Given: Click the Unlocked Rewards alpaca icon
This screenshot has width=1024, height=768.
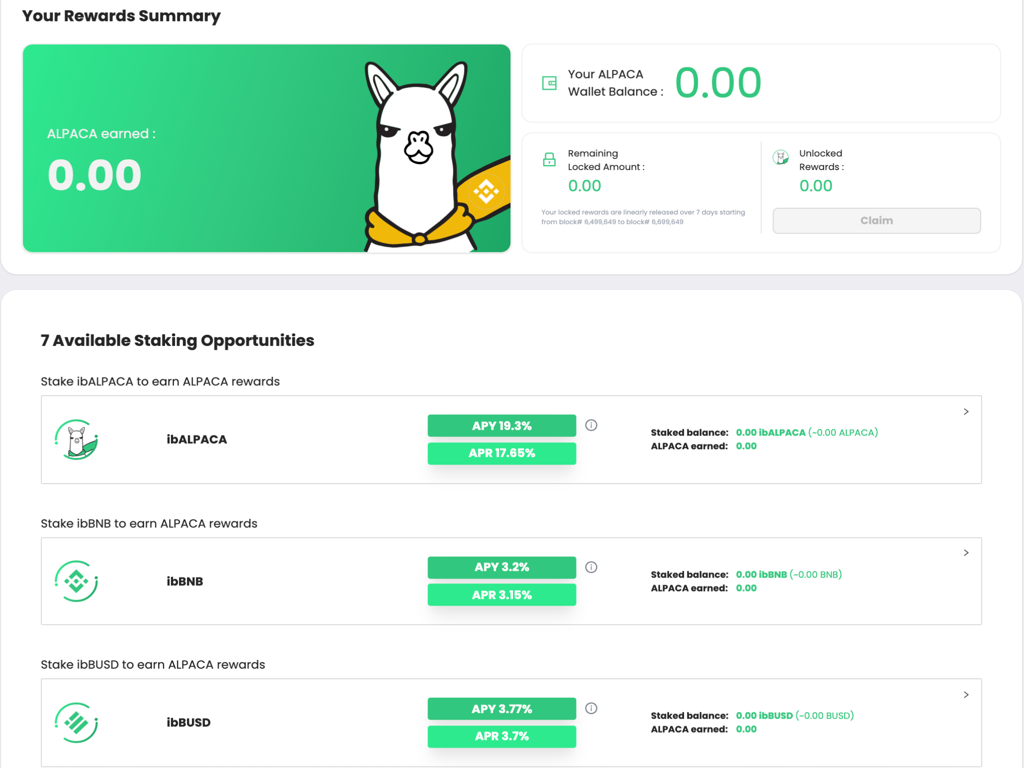Looking at the screenshot, I should point(781,158).
